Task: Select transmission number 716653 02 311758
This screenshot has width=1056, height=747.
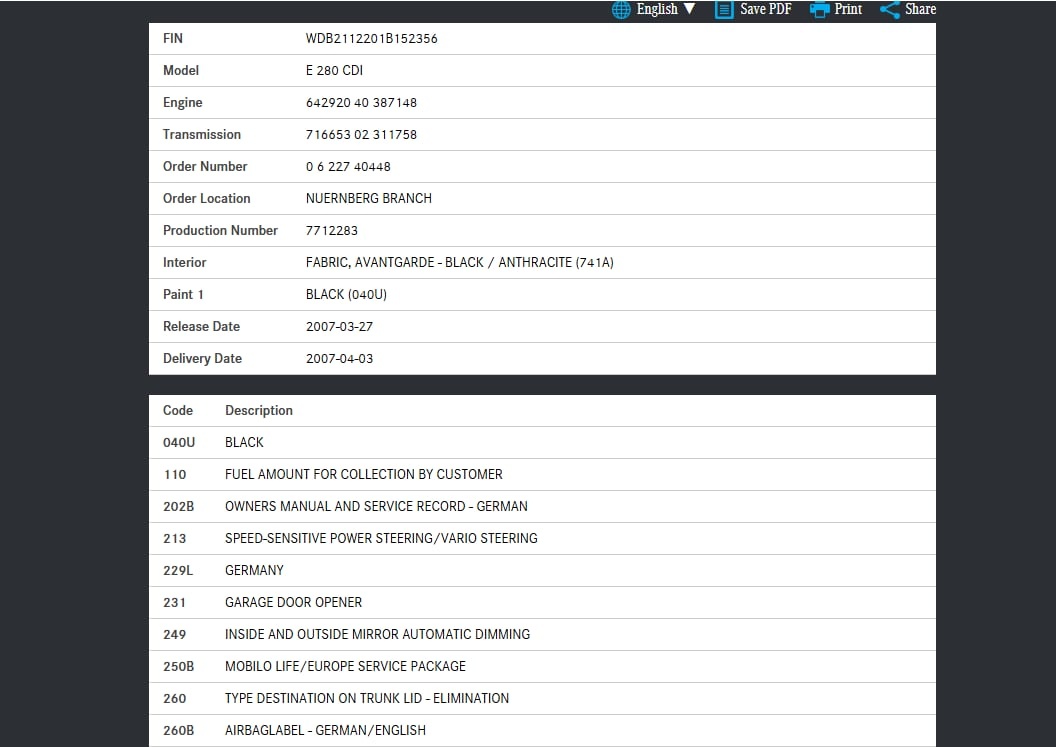Action: [x=361, y=134]
